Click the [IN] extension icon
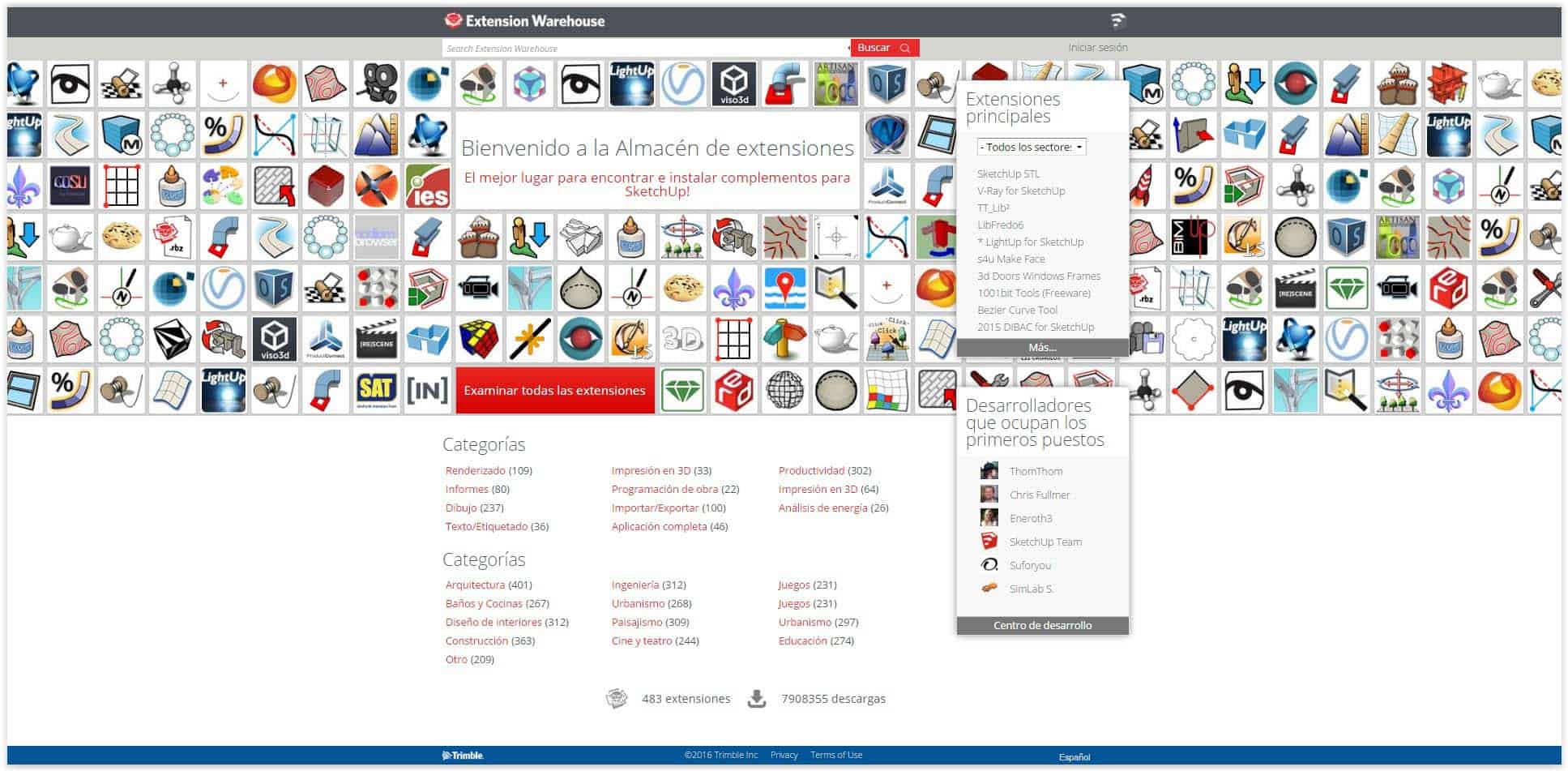1568x771 pixels. pyautogui.click(x=428, y=390)
